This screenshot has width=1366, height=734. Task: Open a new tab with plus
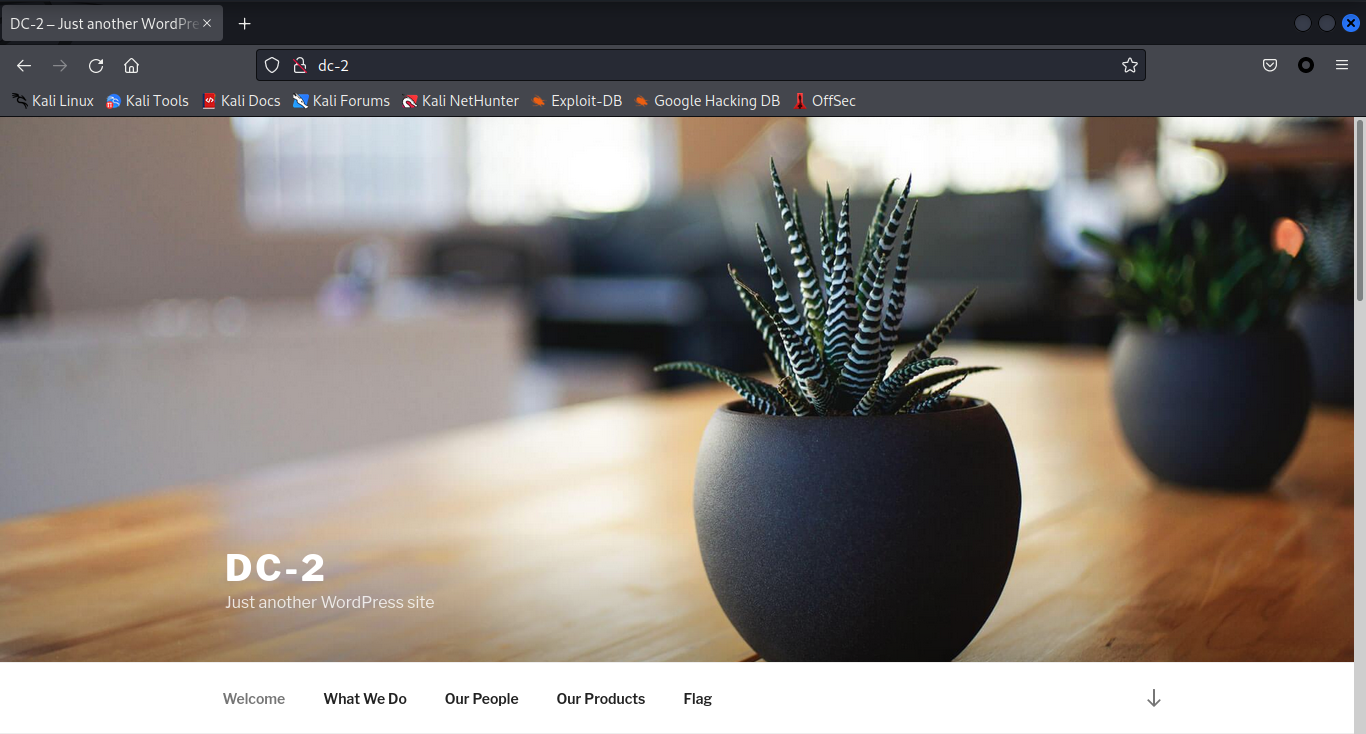[x=244, y=24]
